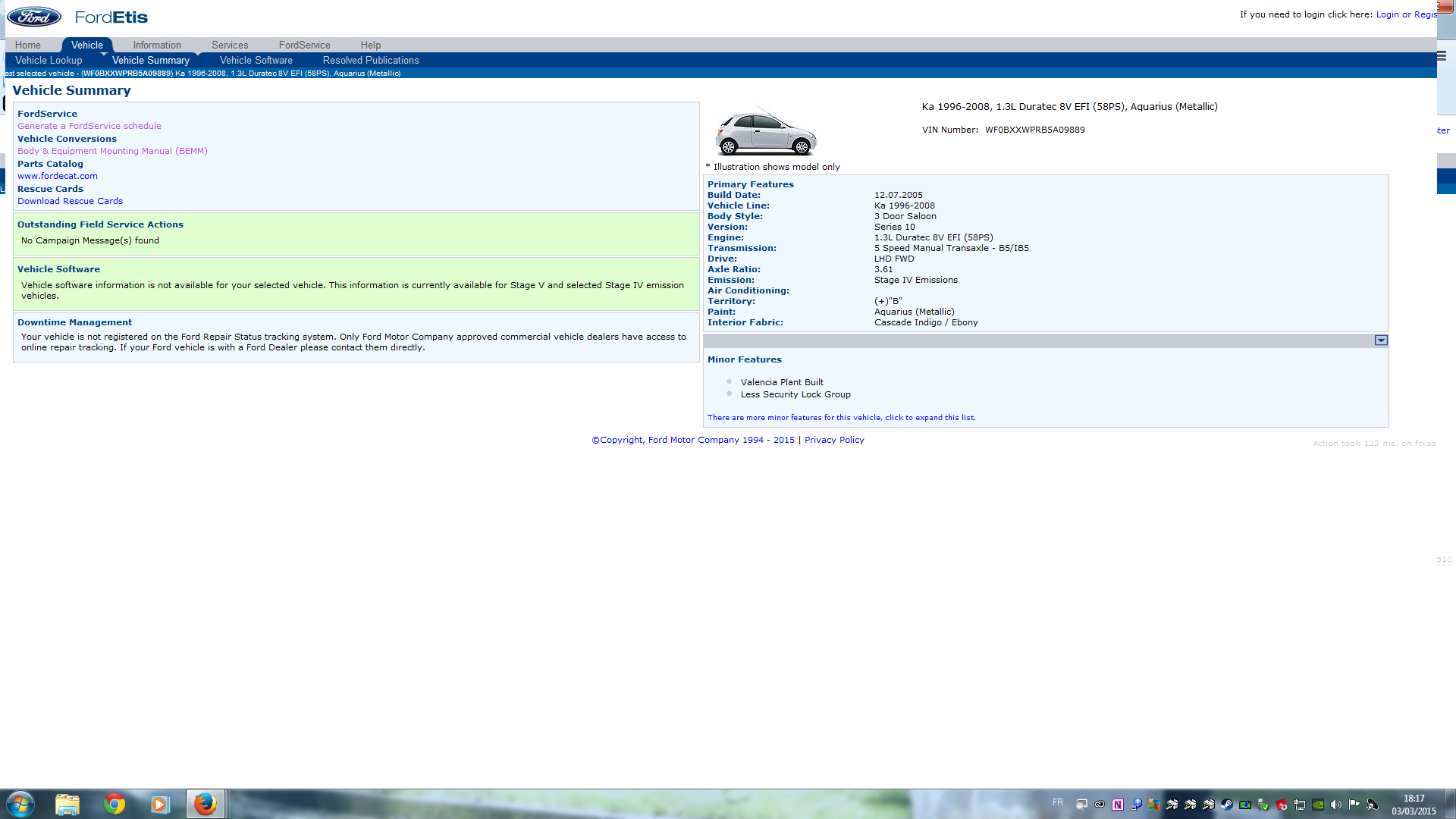Screen dimensions: 1456x819
Task: Click 'Less Security Lock Group' feature
Action: tap(795, 394)
